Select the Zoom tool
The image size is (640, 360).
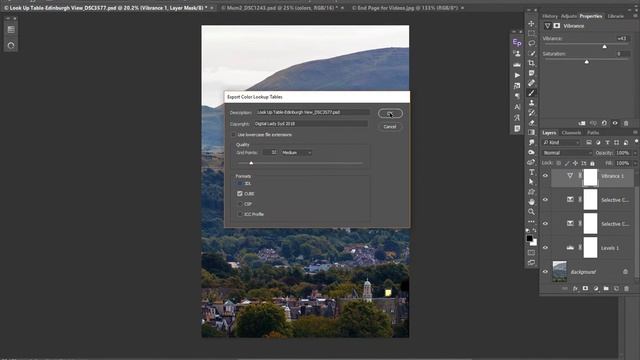[531, 211]
